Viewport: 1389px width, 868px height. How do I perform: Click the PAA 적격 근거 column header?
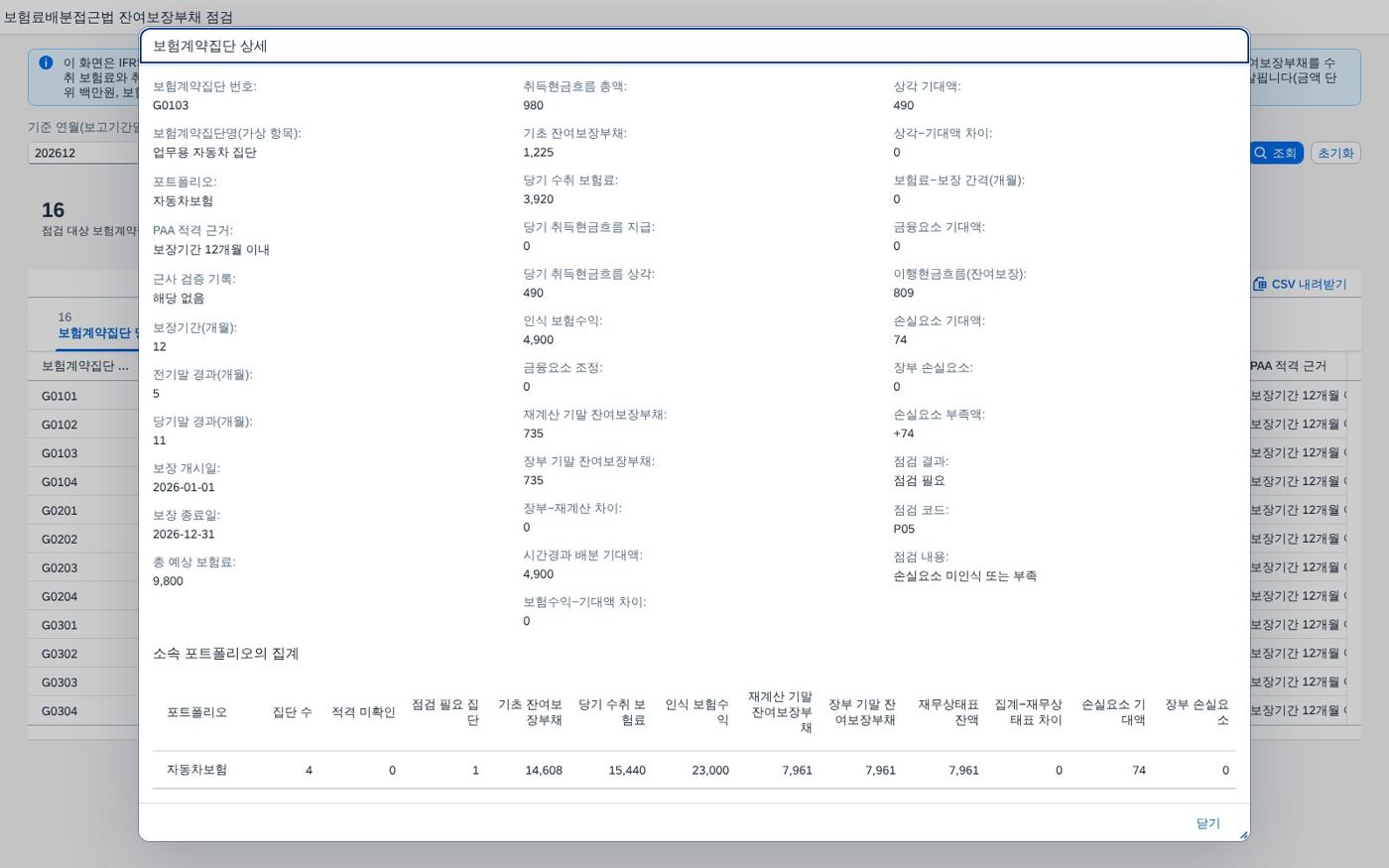point(1289,366)
